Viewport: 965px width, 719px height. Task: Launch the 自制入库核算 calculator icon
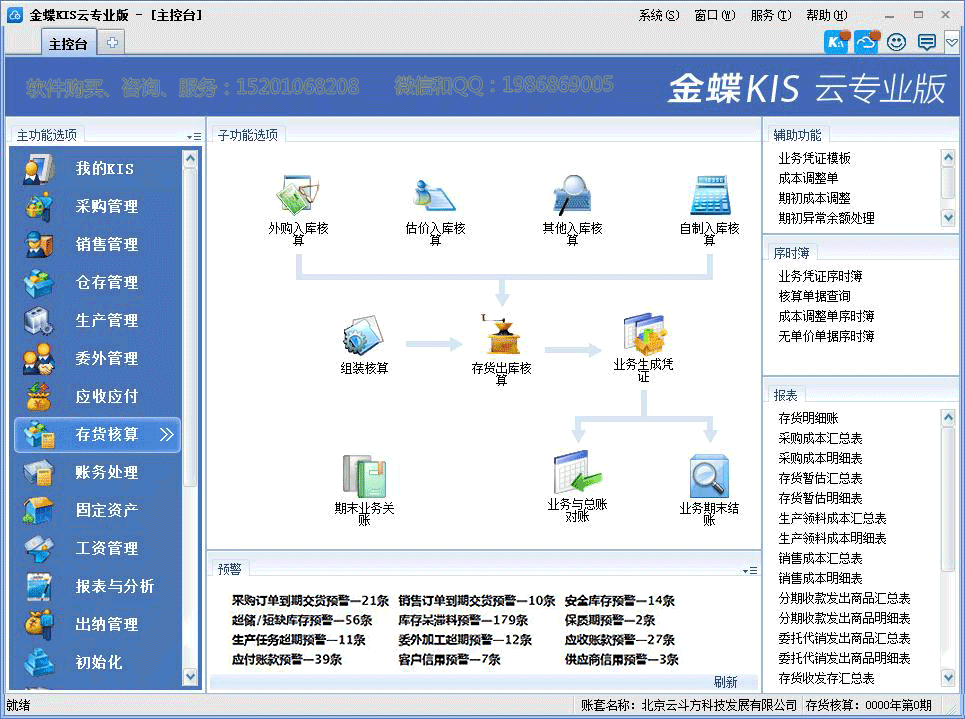[710, 196]
